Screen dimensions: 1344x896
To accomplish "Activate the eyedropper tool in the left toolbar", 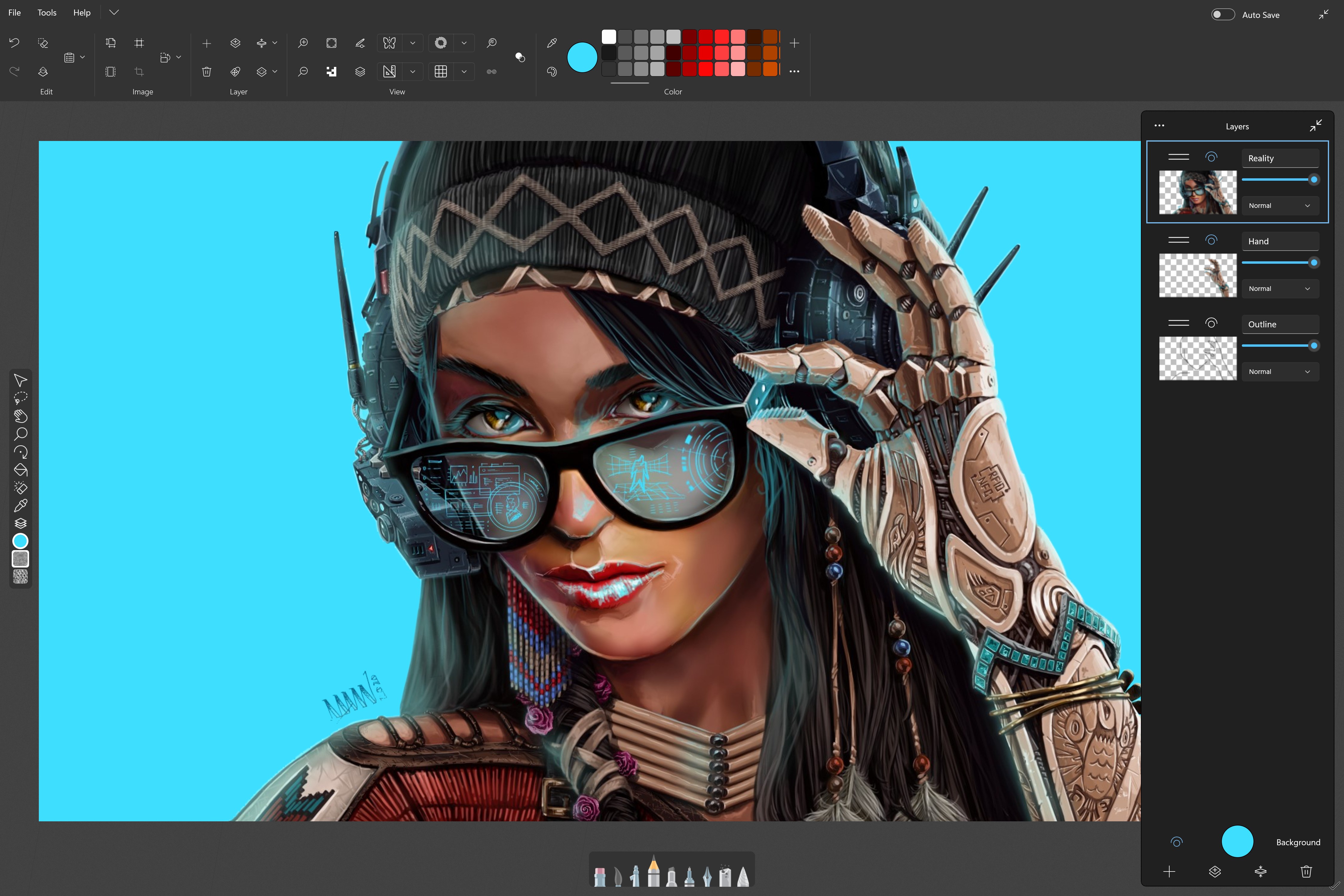I will pyautogui.click(x=21, y=504).
